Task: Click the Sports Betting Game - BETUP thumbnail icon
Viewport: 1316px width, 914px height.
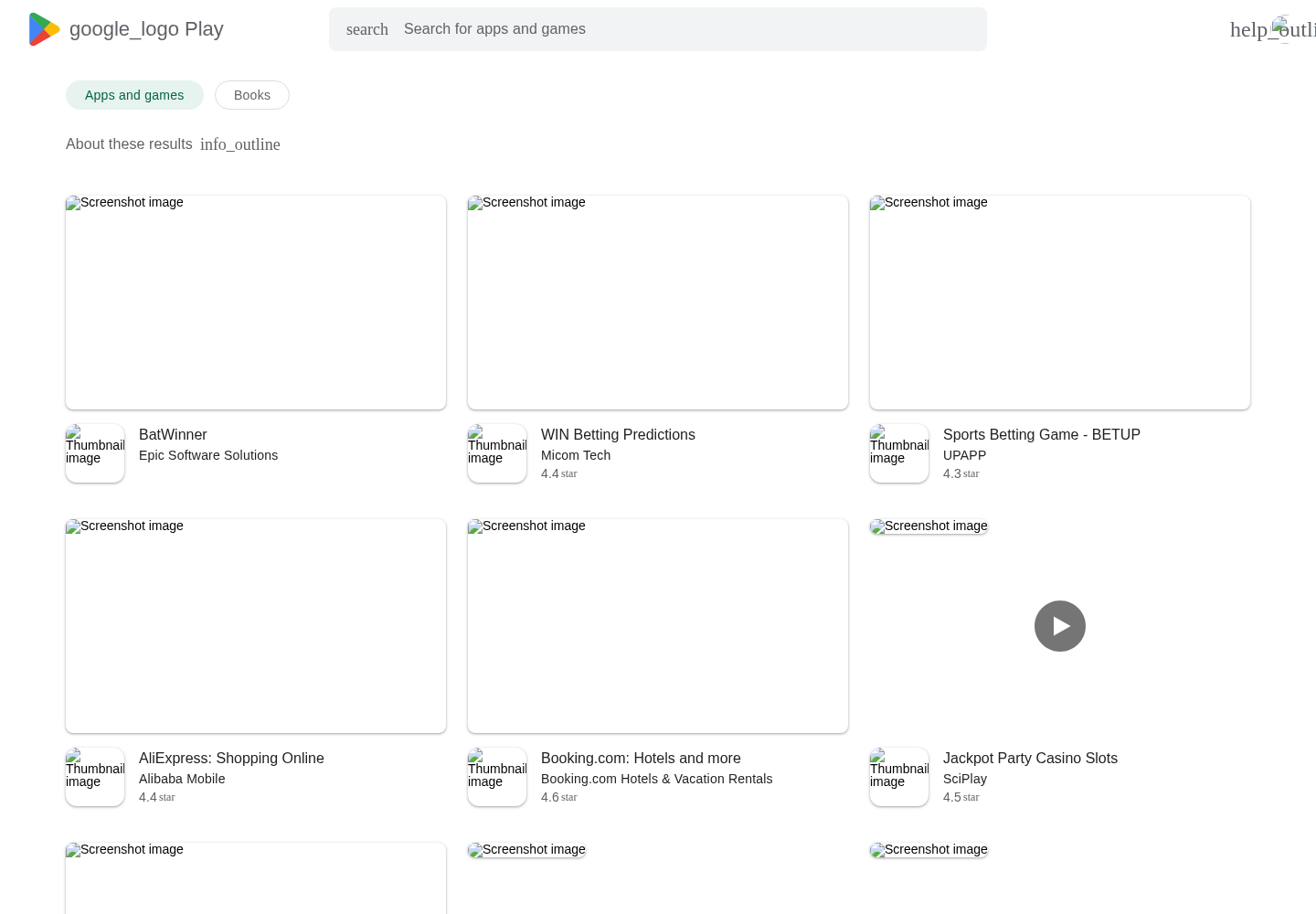Action: click(899, 453)
